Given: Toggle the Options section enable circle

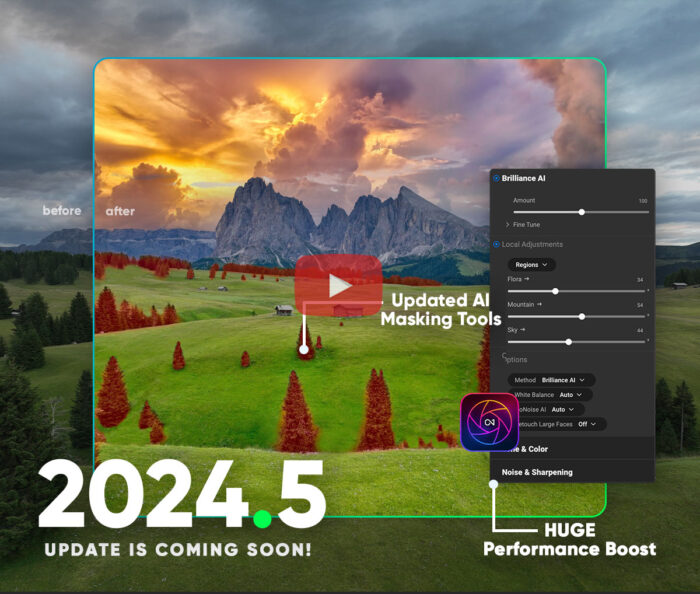Looking at the screenshot, I should (x=504, y=357).
